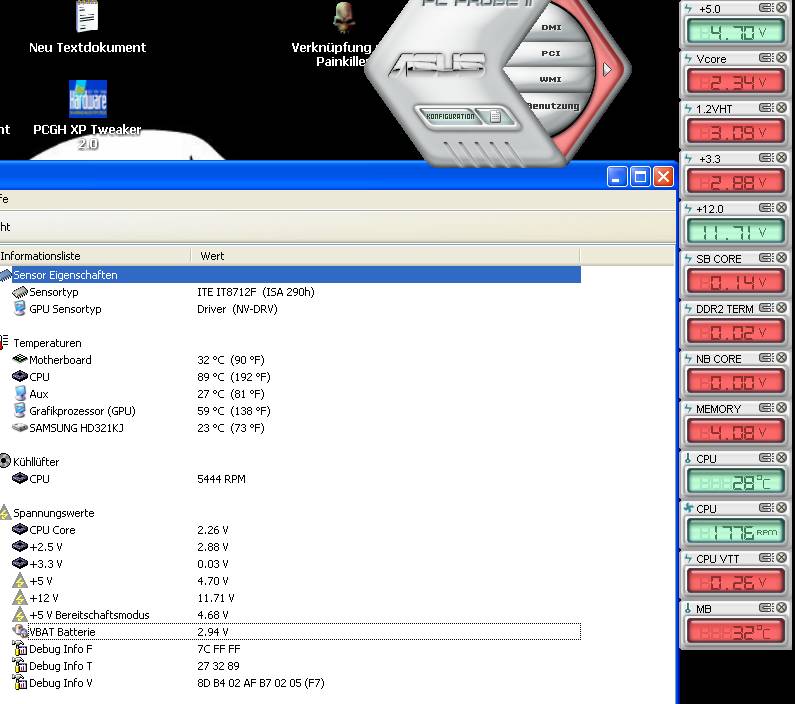
Task: Click the Wert column header
Action: pos(385,256)
